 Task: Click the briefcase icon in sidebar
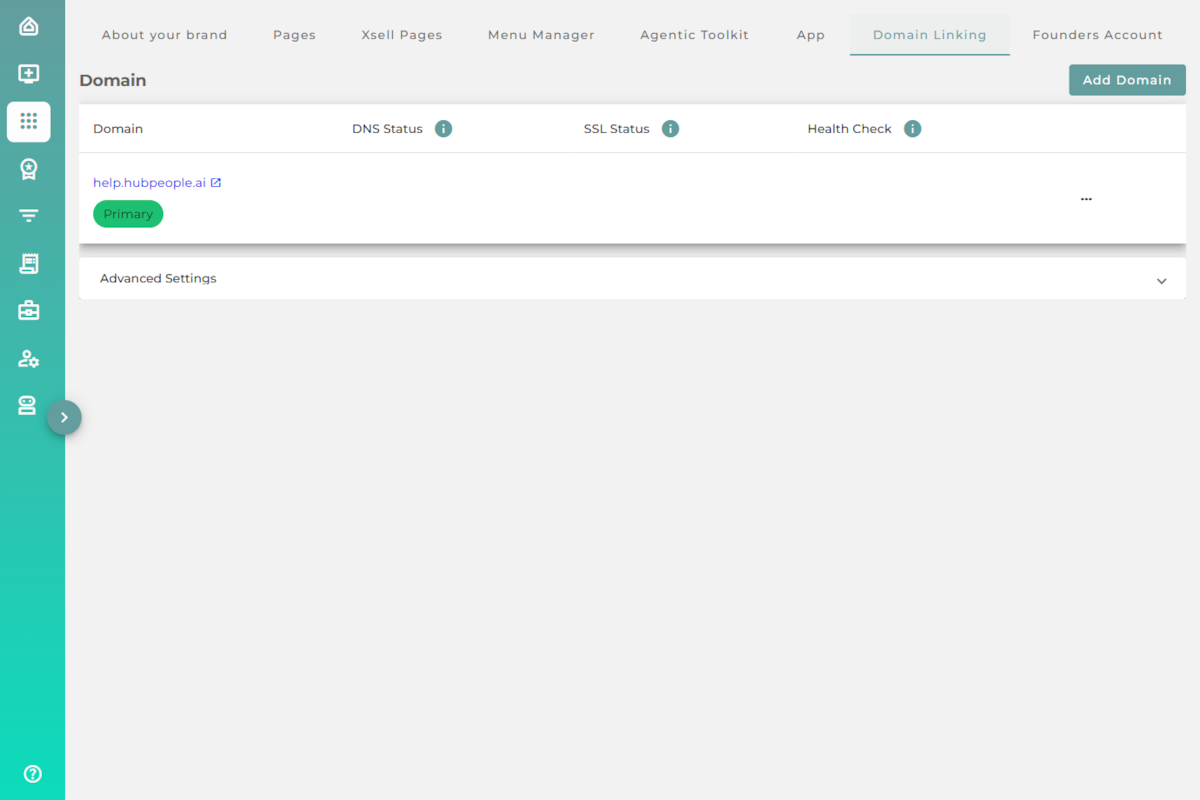pos(29,311)
